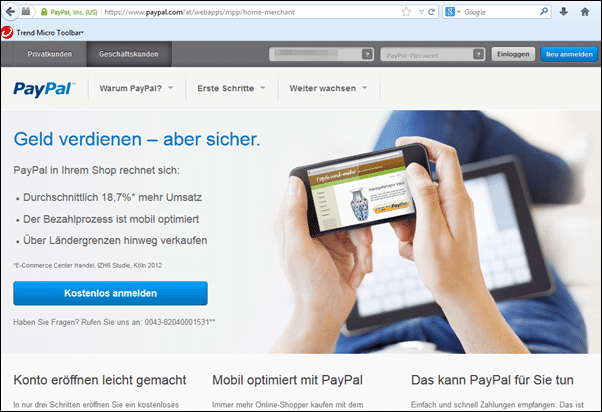Click 'Das kann PayPal für Sie tun' heading
The image size is (602, 412).
coord(492,380)
